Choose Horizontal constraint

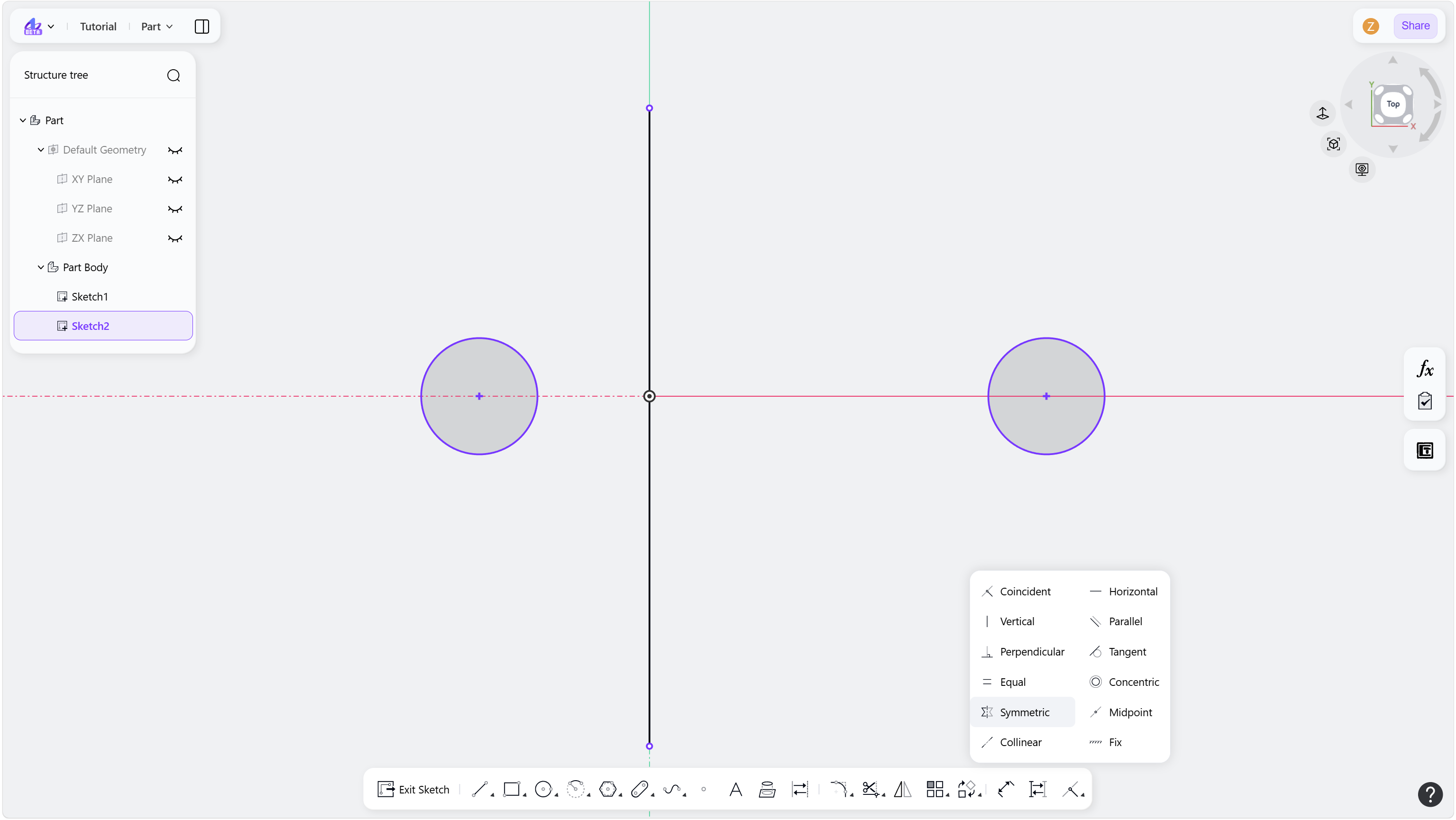(x=1123, y=592)
